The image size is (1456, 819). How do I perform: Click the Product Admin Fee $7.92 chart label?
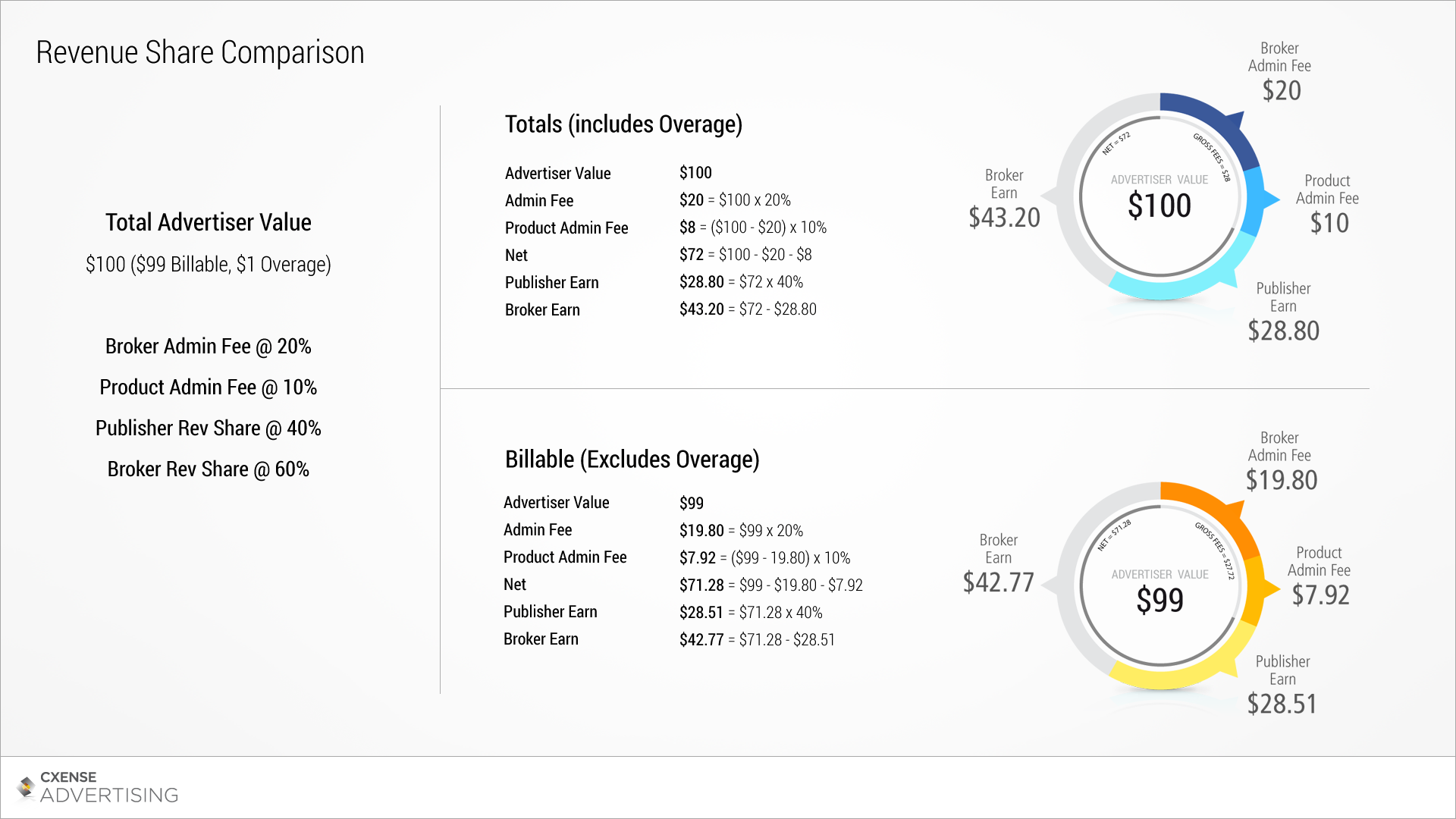(x=1319, y=576)
